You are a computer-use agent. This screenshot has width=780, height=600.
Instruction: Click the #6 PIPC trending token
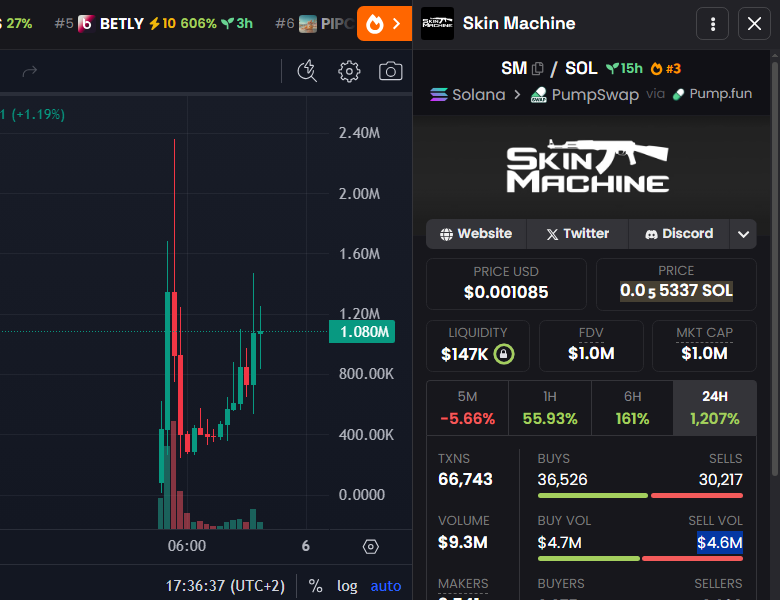314,23
